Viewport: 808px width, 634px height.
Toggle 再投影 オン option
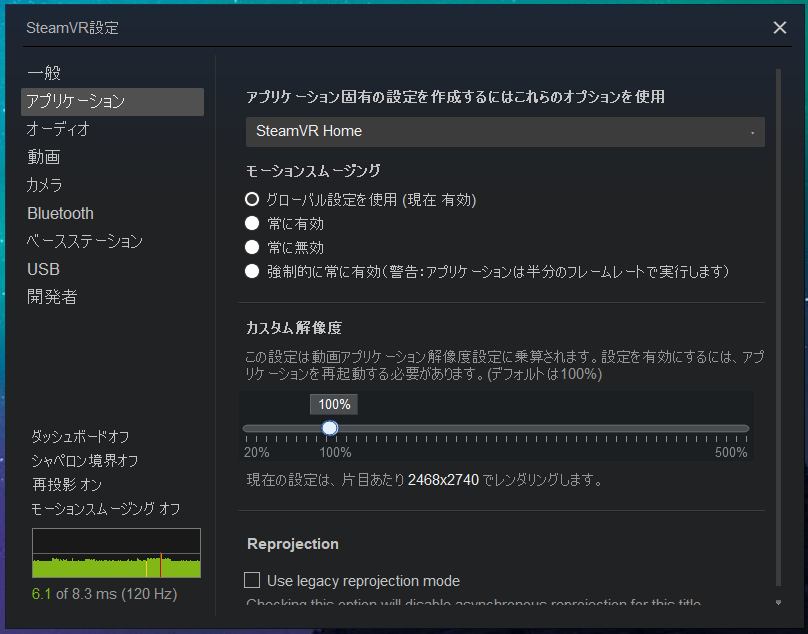point(67,485)
